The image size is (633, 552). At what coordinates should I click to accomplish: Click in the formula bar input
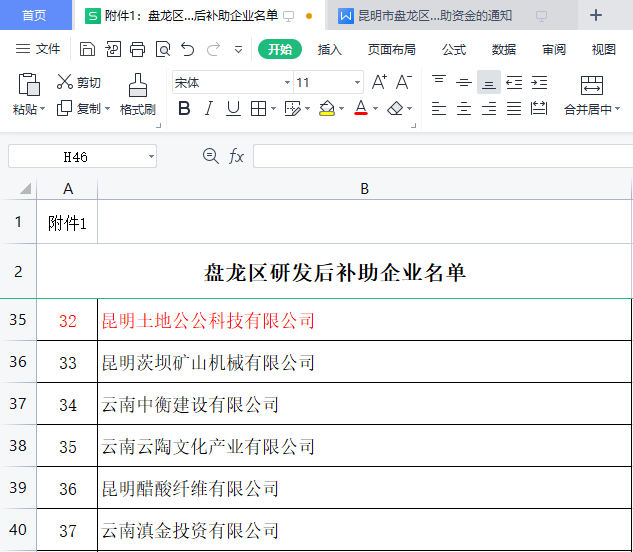[443, 156]
